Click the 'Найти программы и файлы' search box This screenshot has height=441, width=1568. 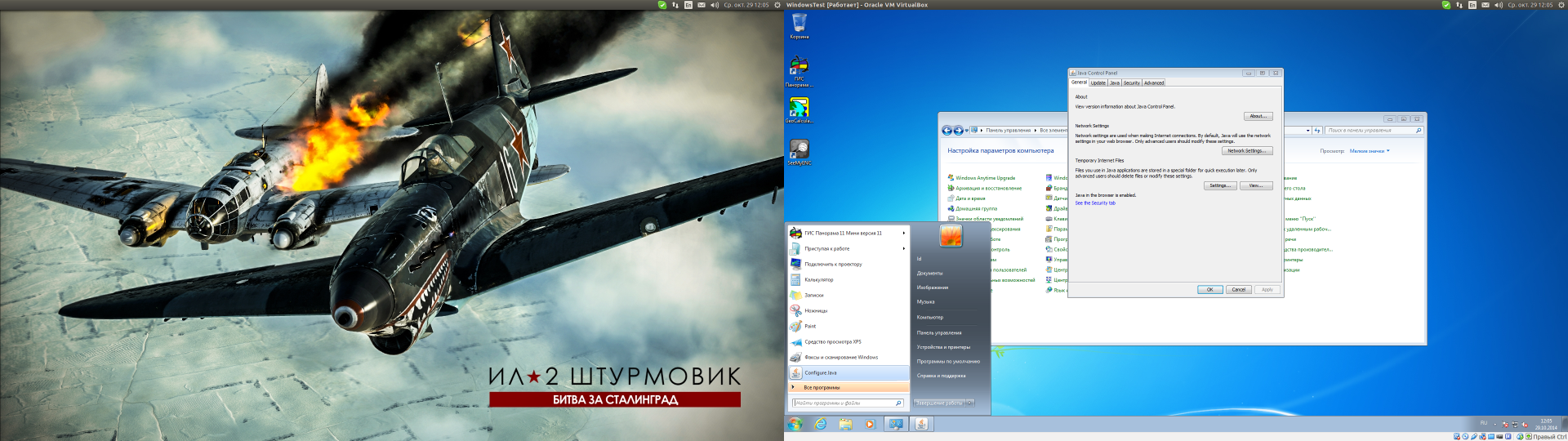click(847, 403)
